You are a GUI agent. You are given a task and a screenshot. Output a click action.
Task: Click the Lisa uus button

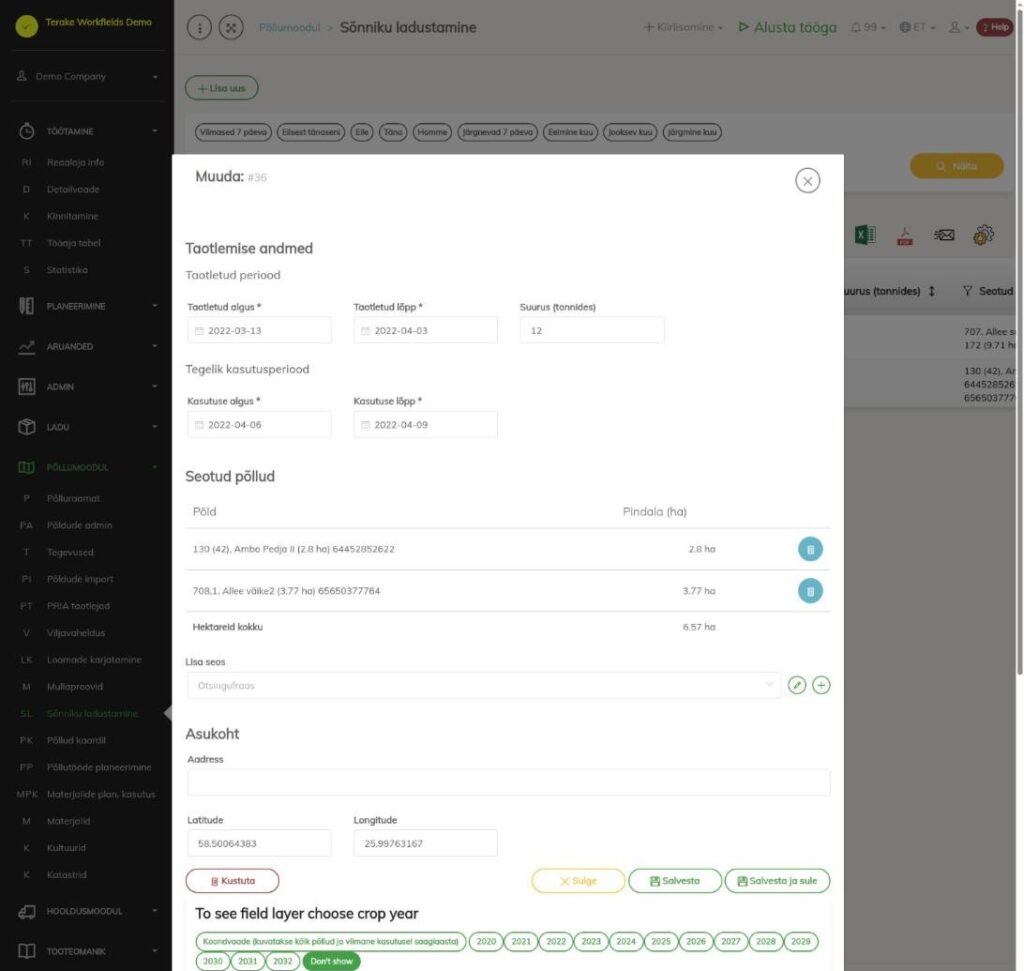[221, 88]
